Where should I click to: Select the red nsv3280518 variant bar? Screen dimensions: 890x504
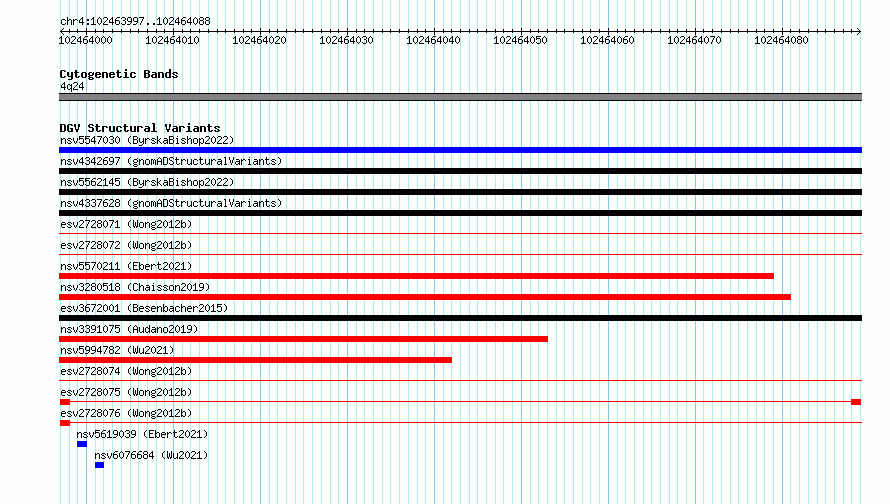tap(425, 297)
